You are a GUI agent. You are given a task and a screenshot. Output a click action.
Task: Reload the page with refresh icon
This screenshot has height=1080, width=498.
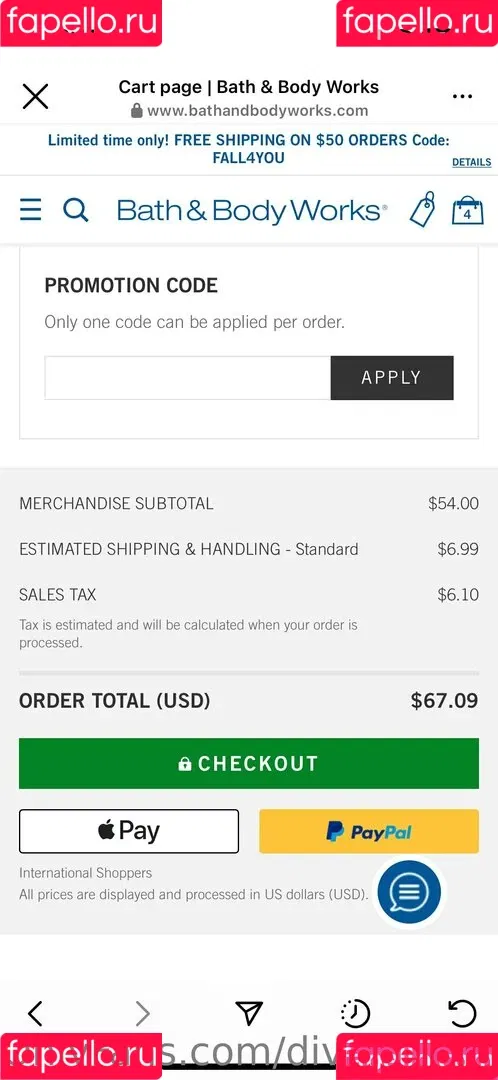462,1013
